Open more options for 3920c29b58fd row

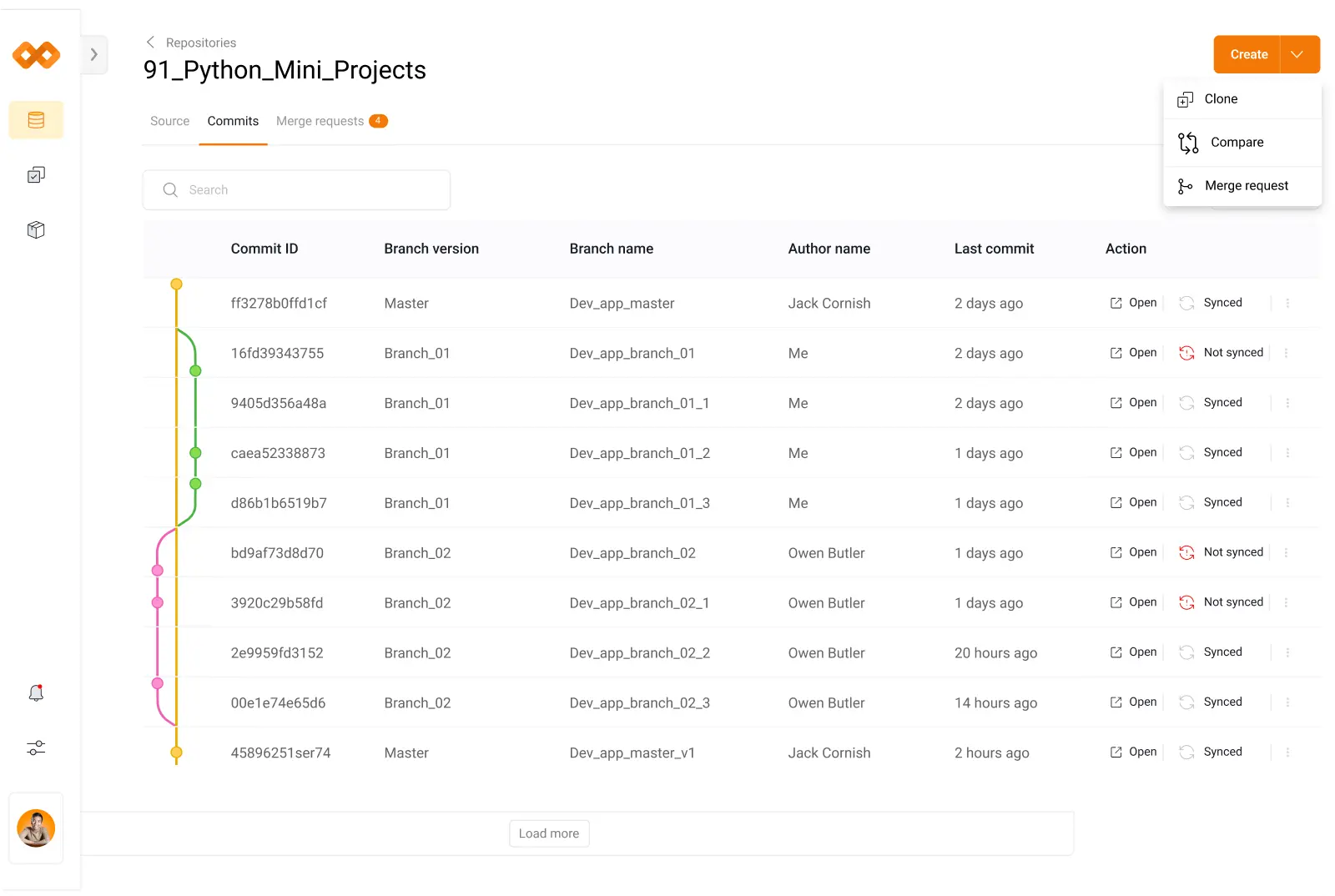pos(1286,602)
